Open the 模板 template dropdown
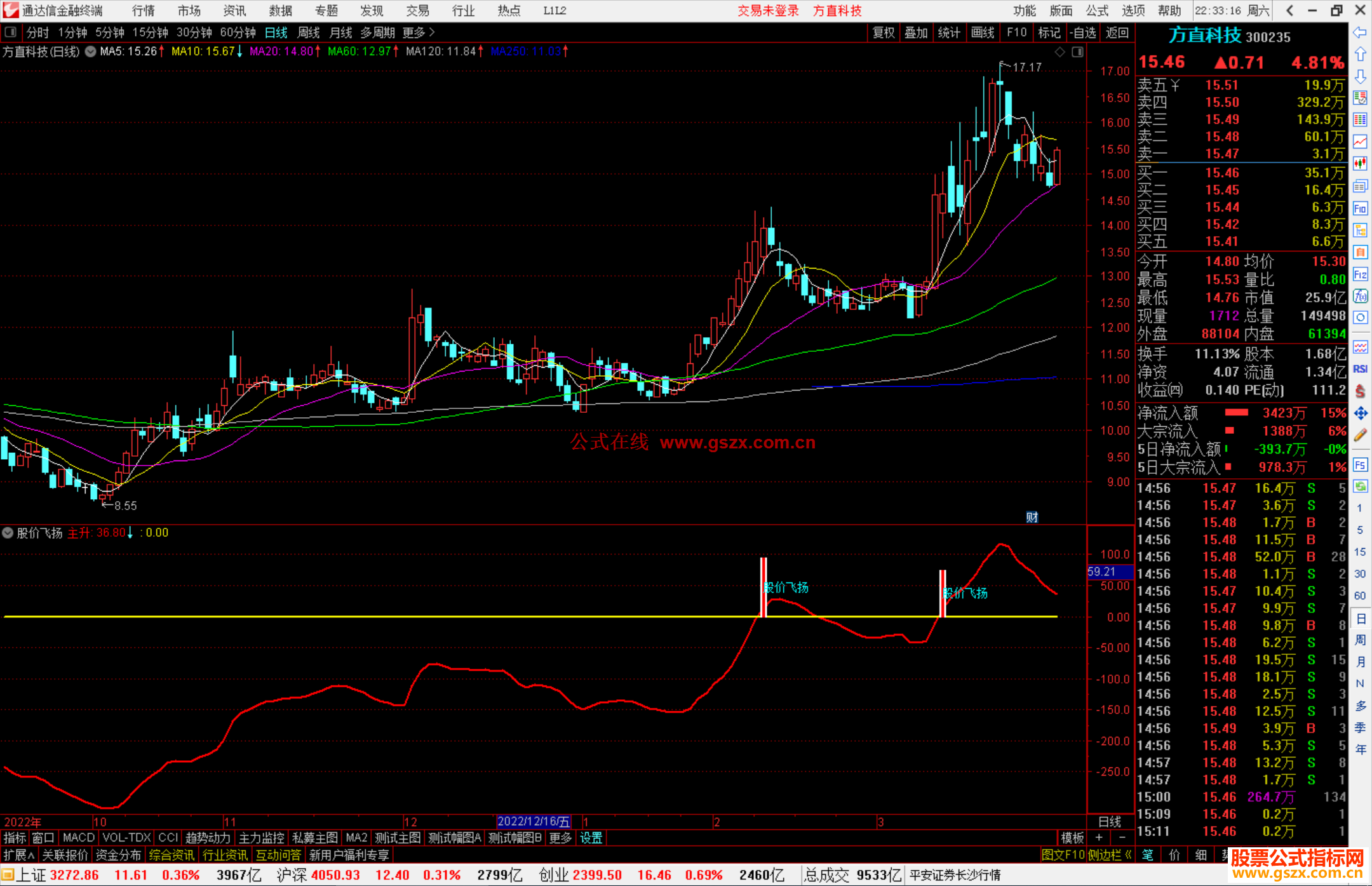Image resolution: width=1372 pixels, height=886 pixels. [1072, 838]
